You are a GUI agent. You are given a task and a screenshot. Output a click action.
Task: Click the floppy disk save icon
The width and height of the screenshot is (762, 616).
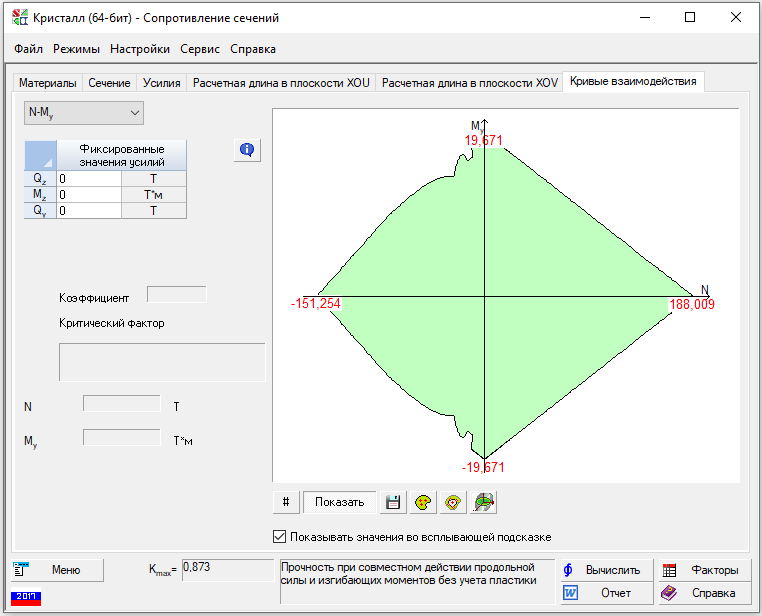point(394,502)
